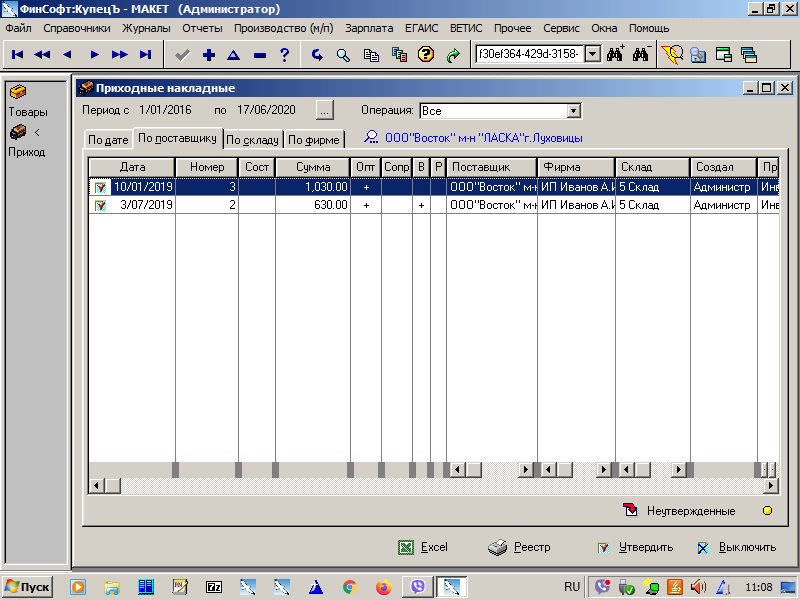Expand the toolbar ID combo box
Image resolution: width=800 pixels, height=600 pixels.
(591, 54)
